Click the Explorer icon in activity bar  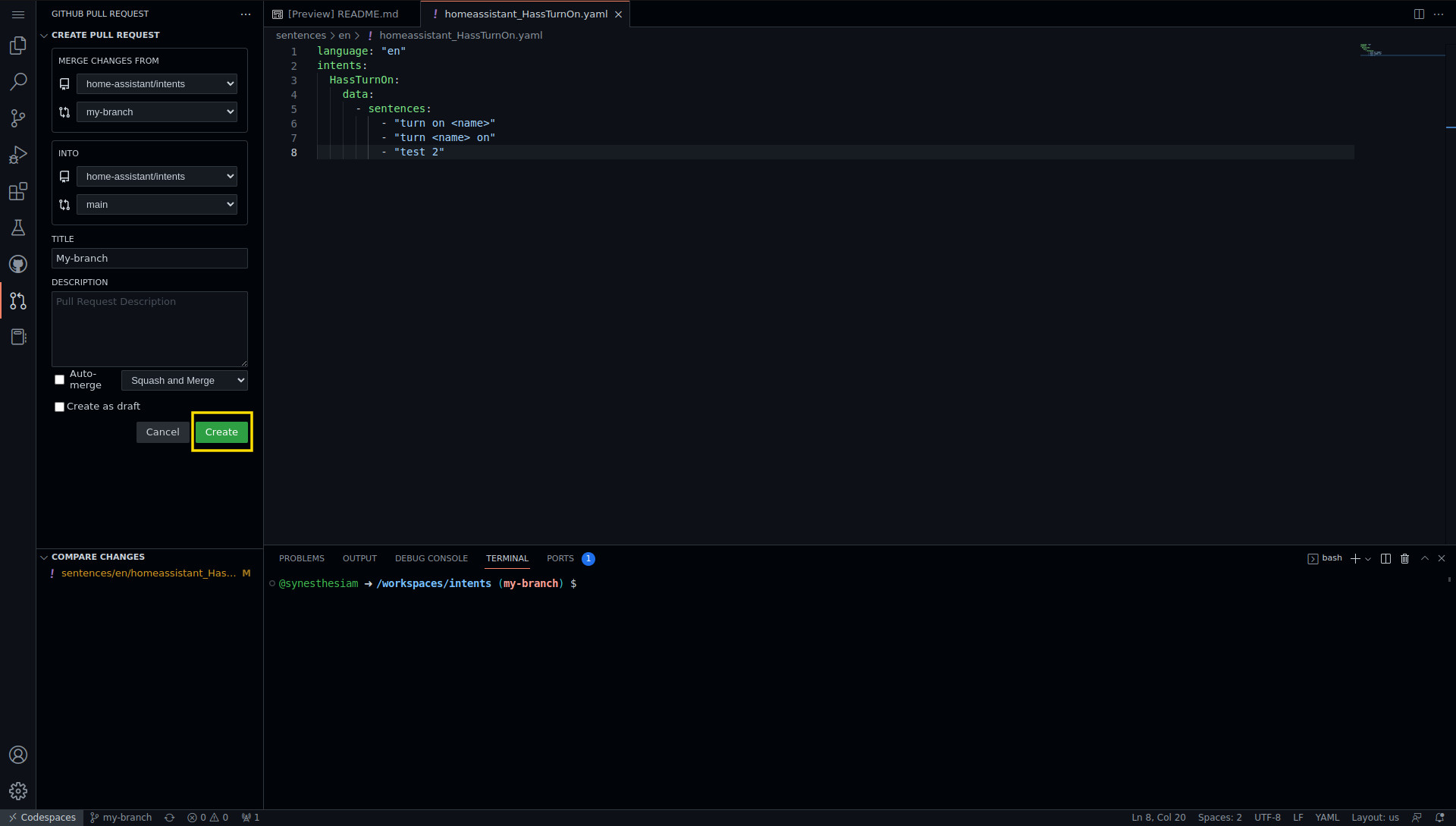pos(18,45)
